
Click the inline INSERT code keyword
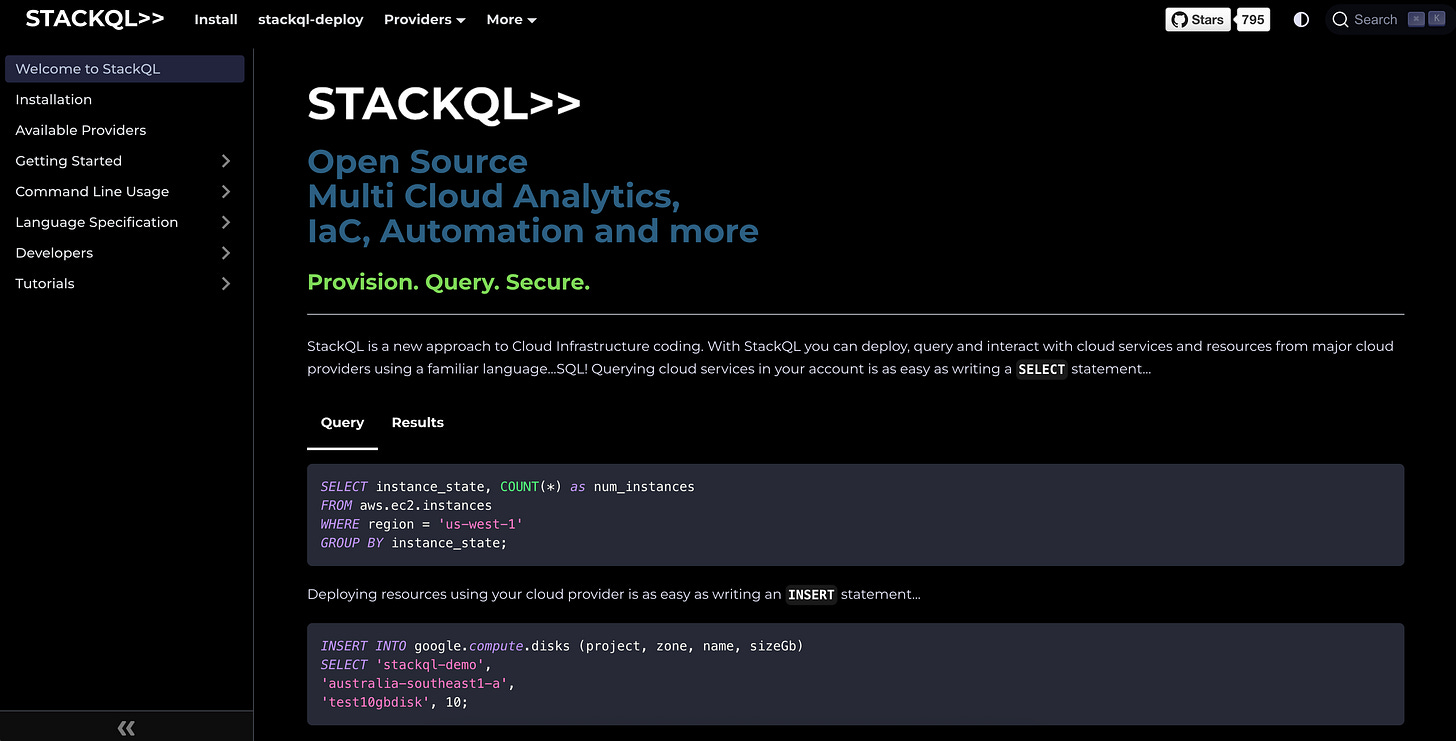[811, 594]
